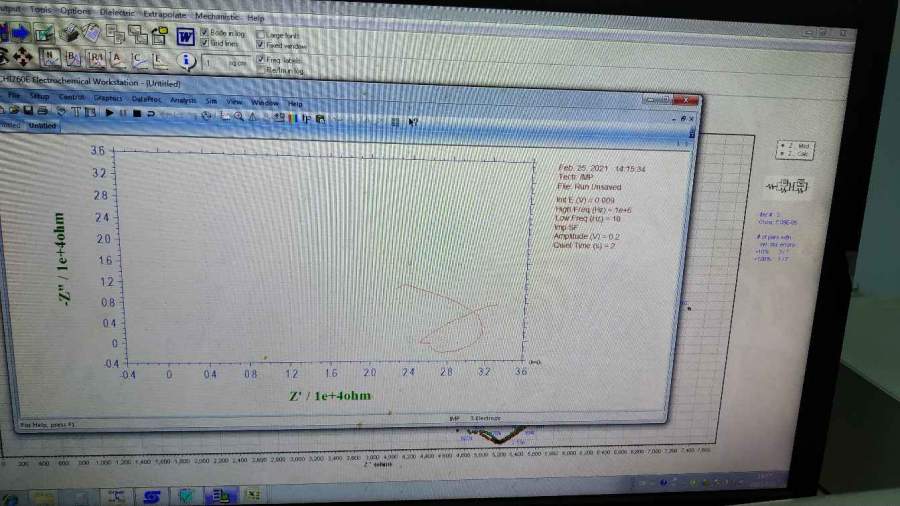Open the blue S application on taskbar
The height and width of the screenshot is (506, 900).
pyautogui.click(x=152, y=497)
